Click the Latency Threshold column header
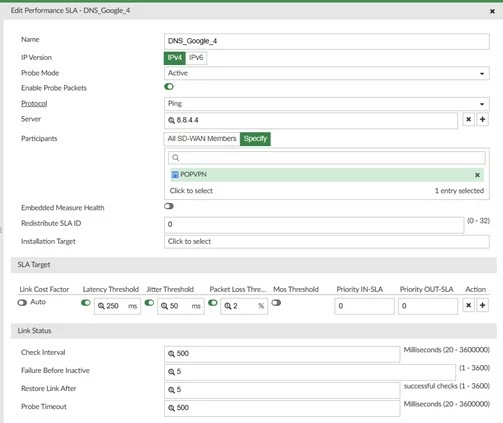The image size is (503, 423). 111,289
